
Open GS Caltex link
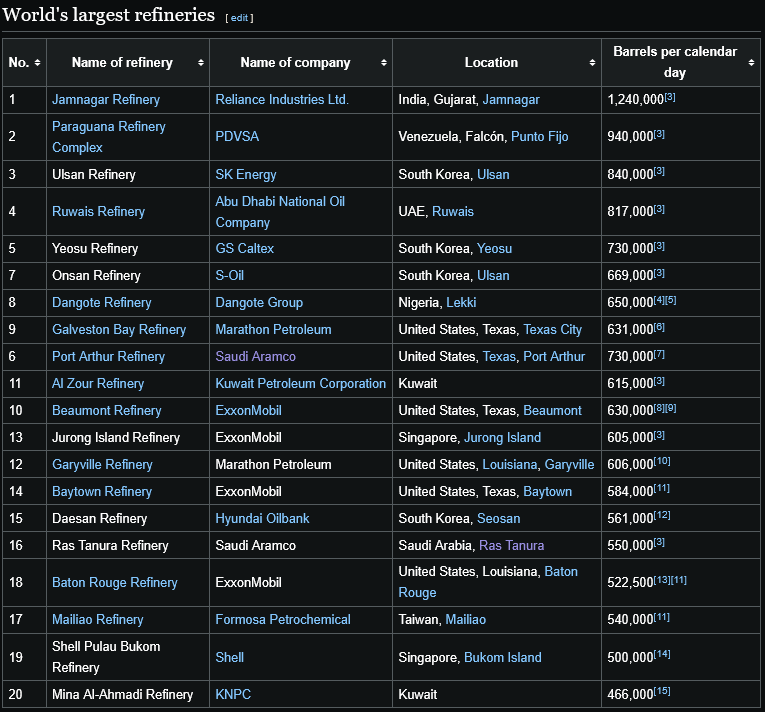pos(245,248)
